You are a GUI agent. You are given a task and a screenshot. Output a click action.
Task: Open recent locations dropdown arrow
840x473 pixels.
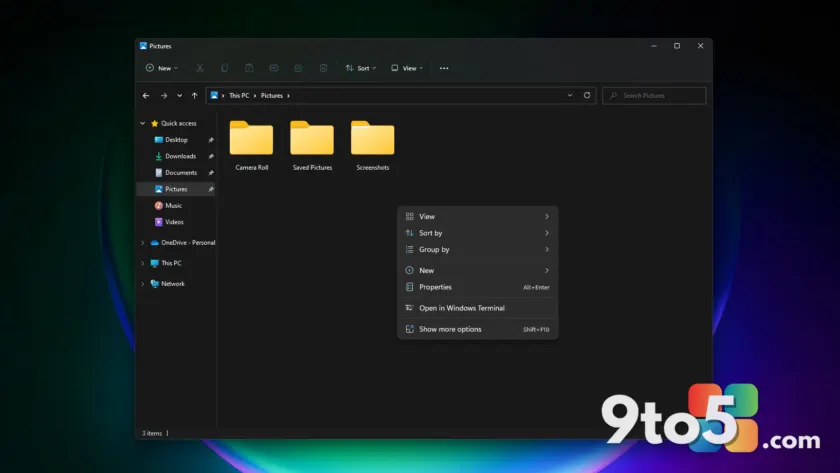[x=179, y=95]
